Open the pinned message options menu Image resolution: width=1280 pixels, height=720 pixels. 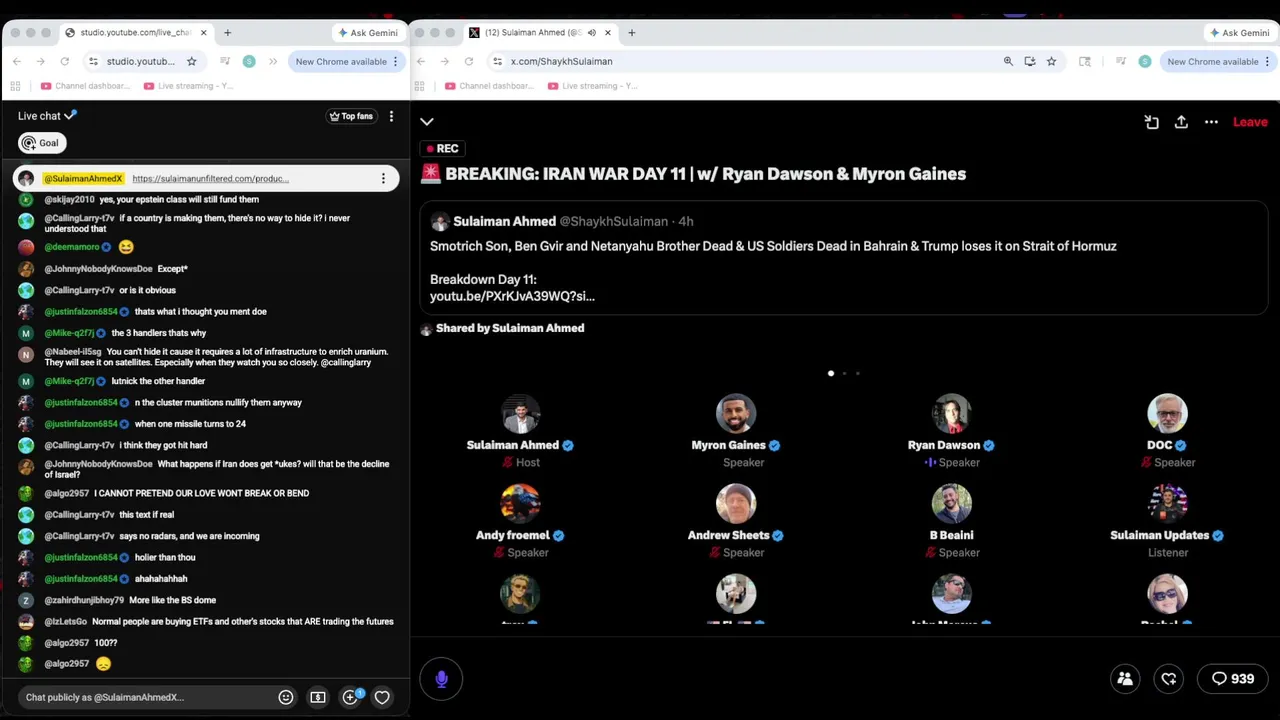click(x=383, y=179)
